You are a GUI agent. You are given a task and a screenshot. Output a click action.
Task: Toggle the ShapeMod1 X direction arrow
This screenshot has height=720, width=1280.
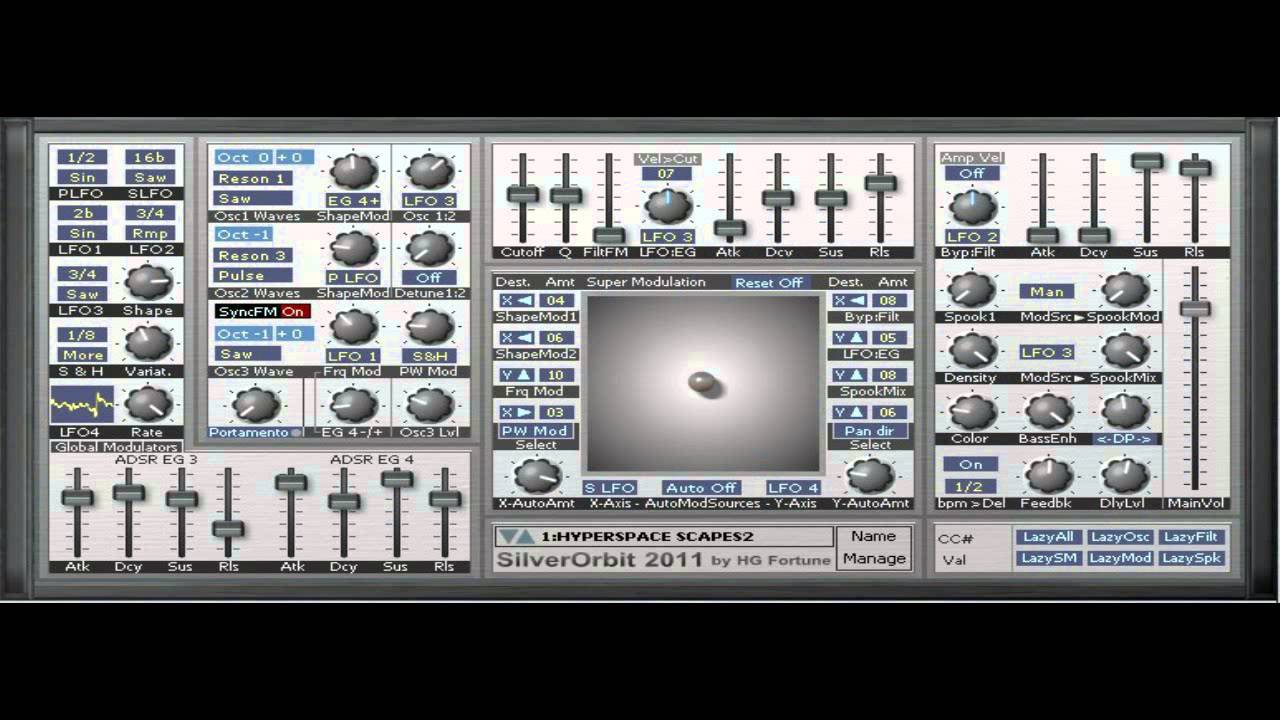[519, 300]
